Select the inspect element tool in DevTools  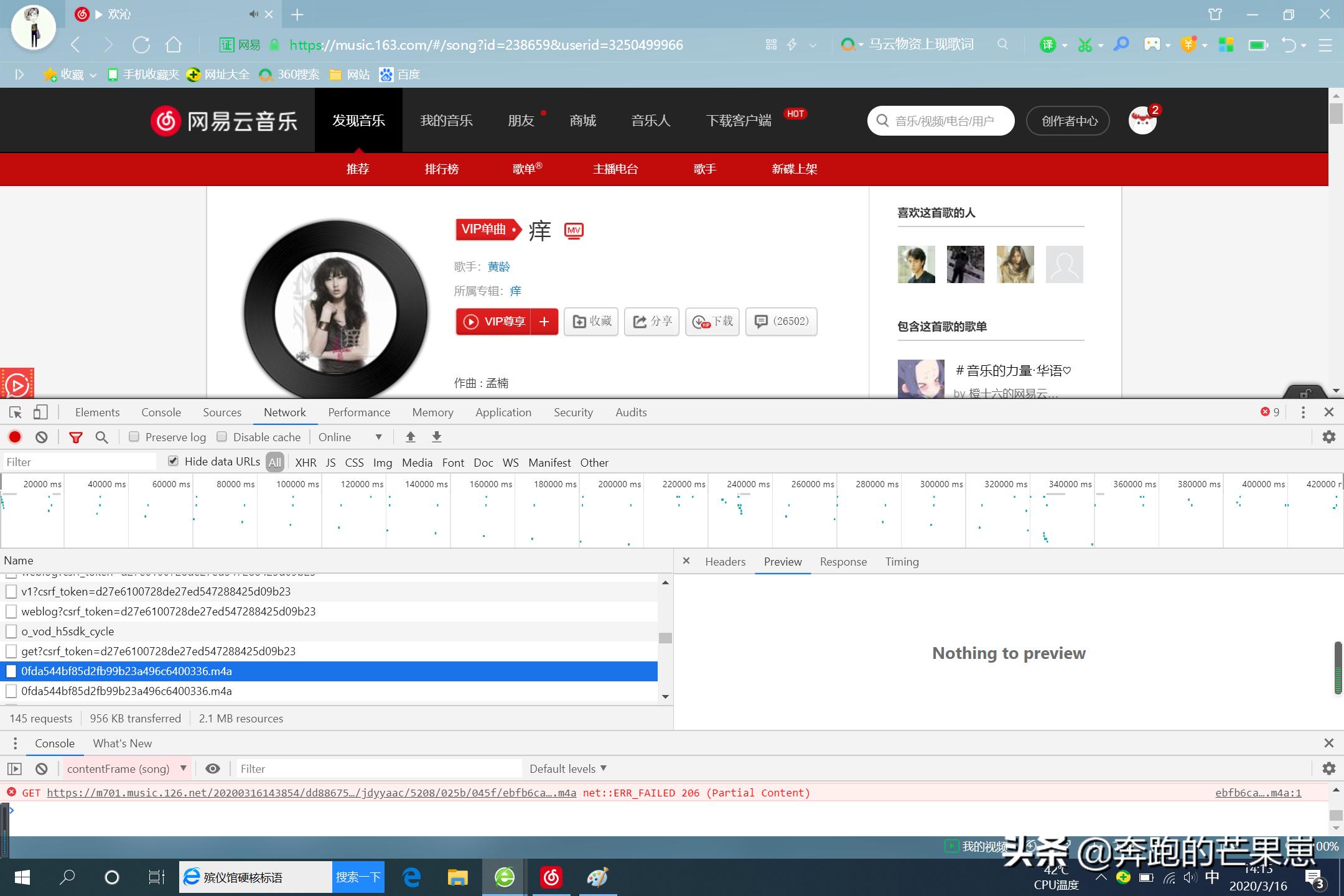(x=15, y=412)
